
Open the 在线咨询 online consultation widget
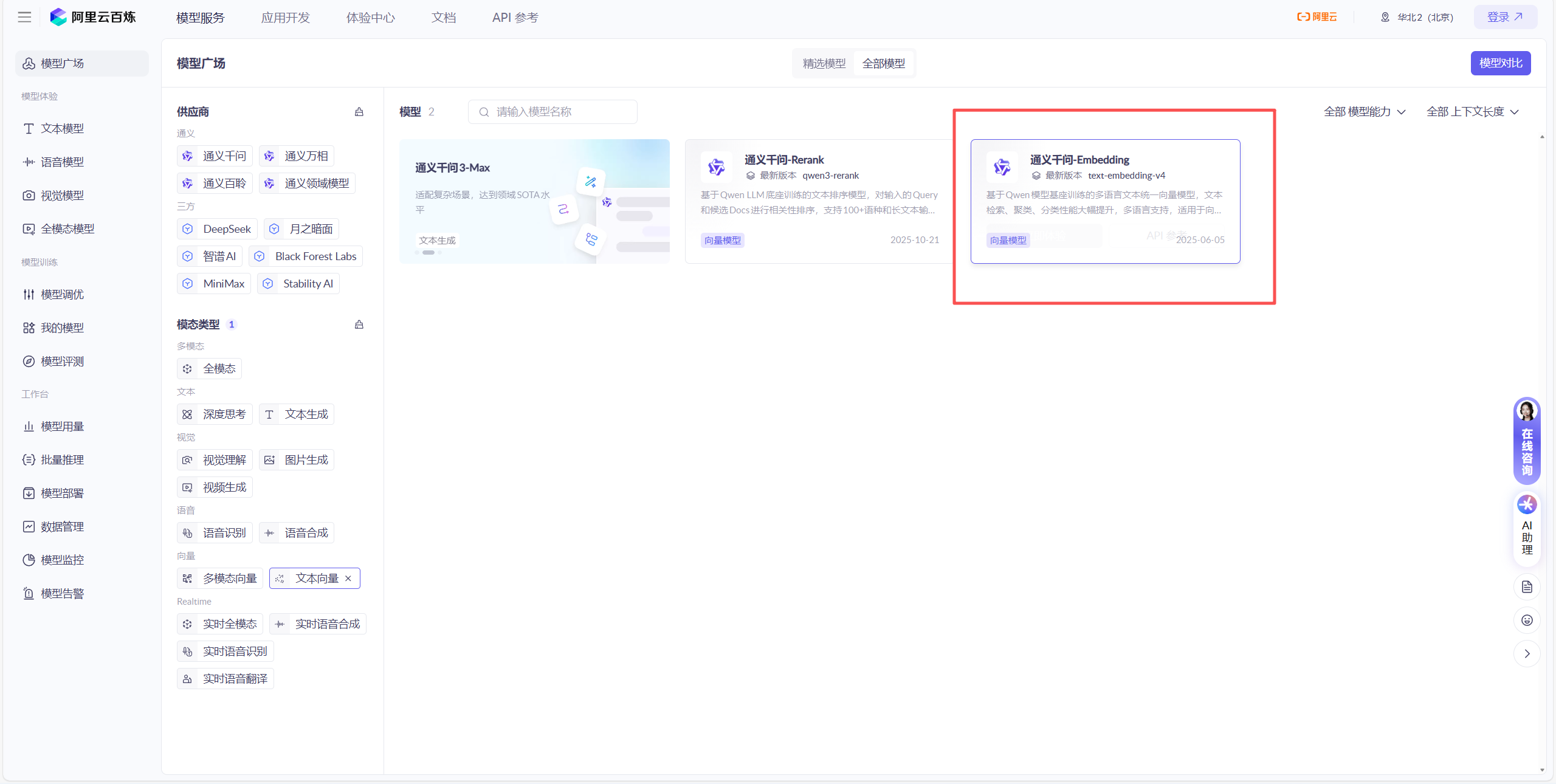[x=1526, y=441]
